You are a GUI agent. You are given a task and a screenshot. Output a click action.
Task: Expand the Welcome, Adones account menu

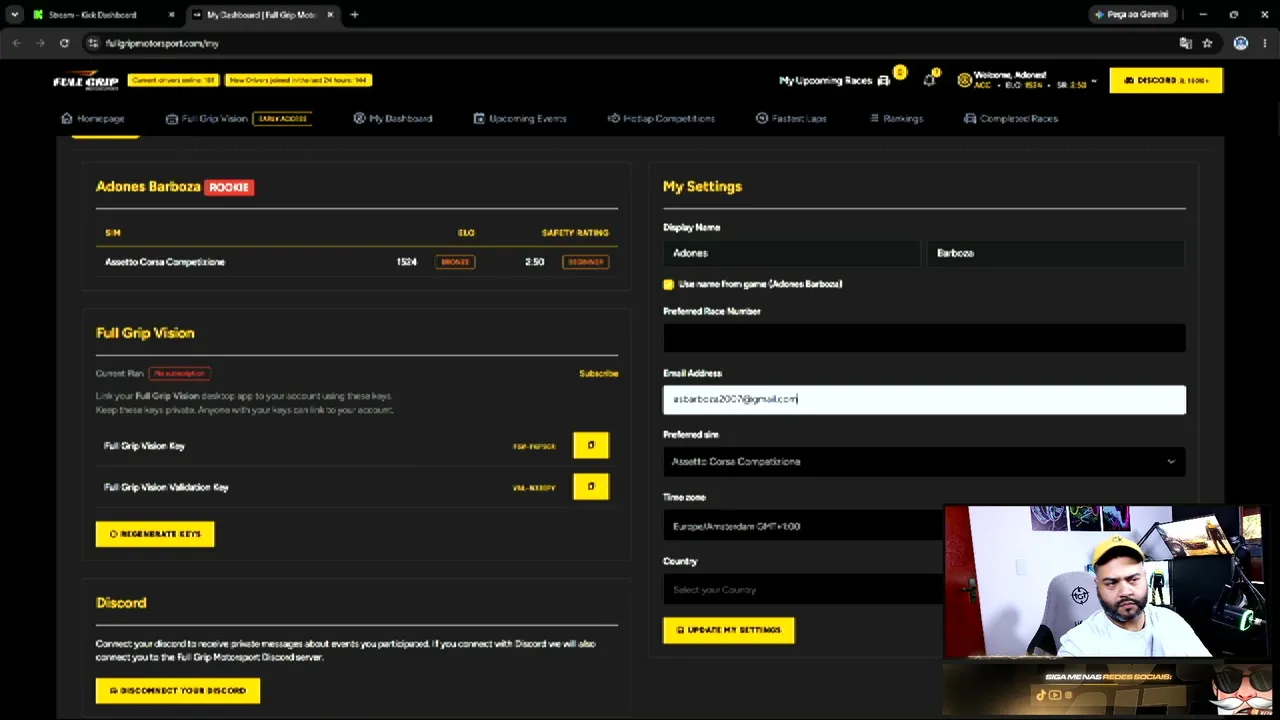pyautogui.click(x=1028, y=80)
